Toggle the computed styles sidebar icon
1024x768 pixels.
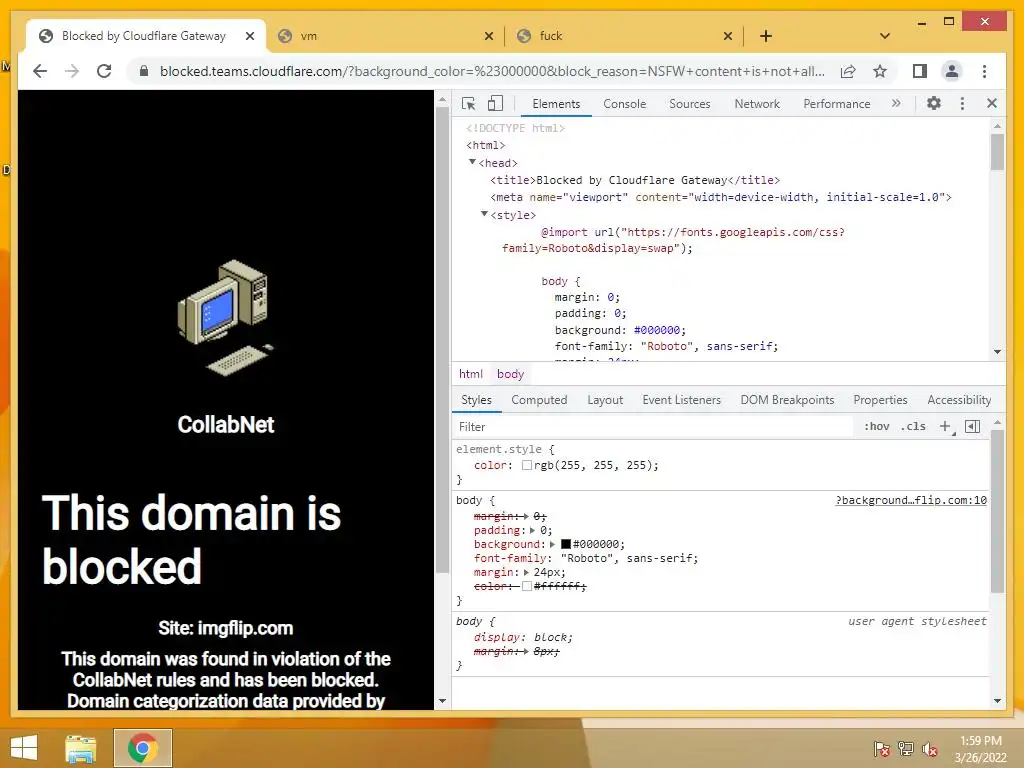pyautogui.click(x=972, y=426)
